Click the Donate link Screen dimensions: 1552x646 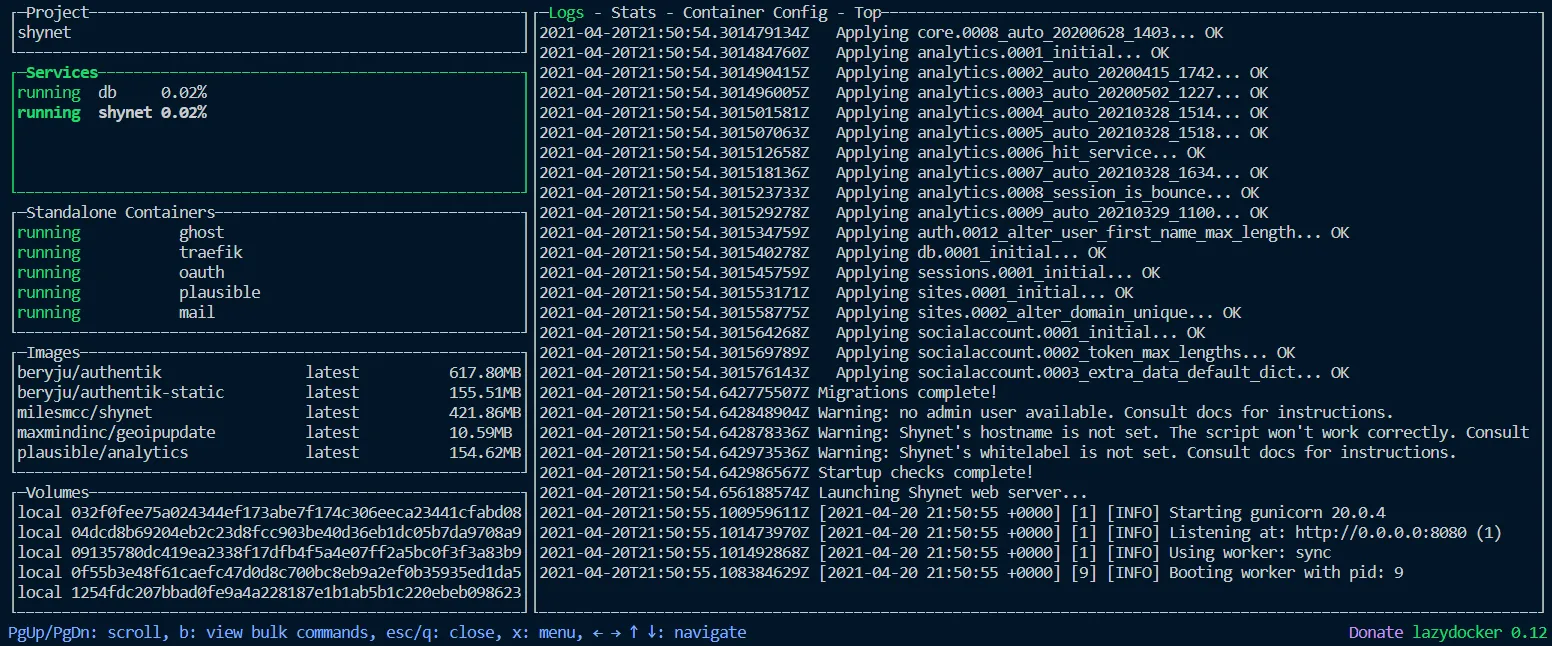[1376, 632]
